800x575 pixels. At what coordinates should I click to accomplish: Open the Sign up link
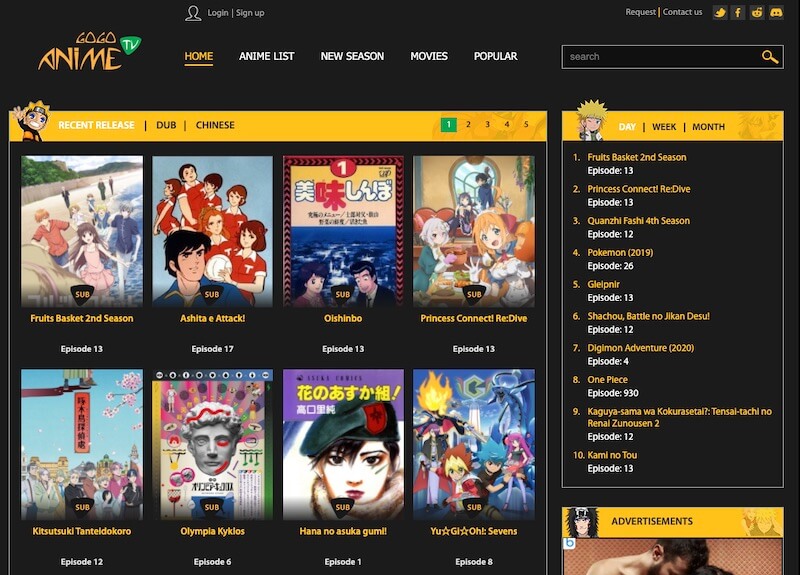(x=250, y=13)
